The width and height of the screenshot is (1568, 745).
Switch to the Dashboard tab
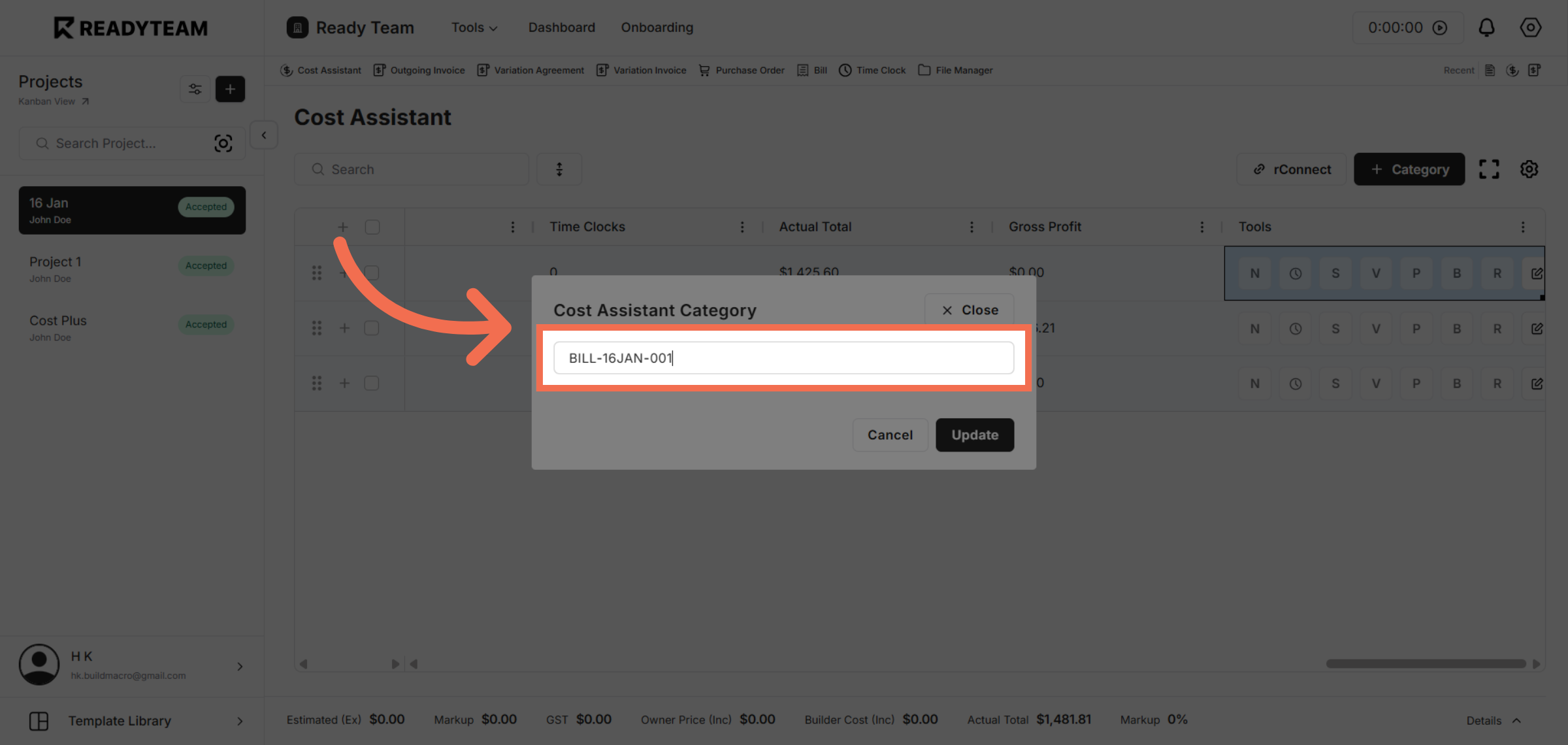561,27
